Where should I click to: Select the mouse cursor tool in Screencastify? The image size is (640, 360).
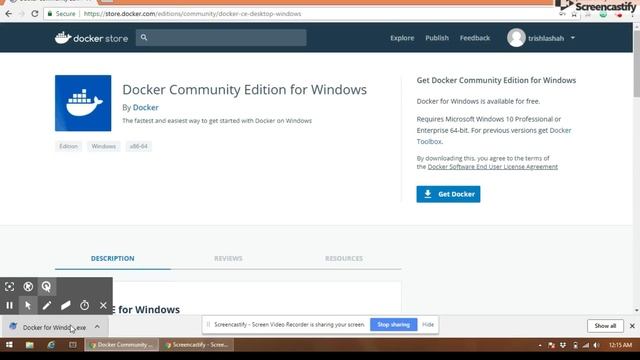(28, 305)
